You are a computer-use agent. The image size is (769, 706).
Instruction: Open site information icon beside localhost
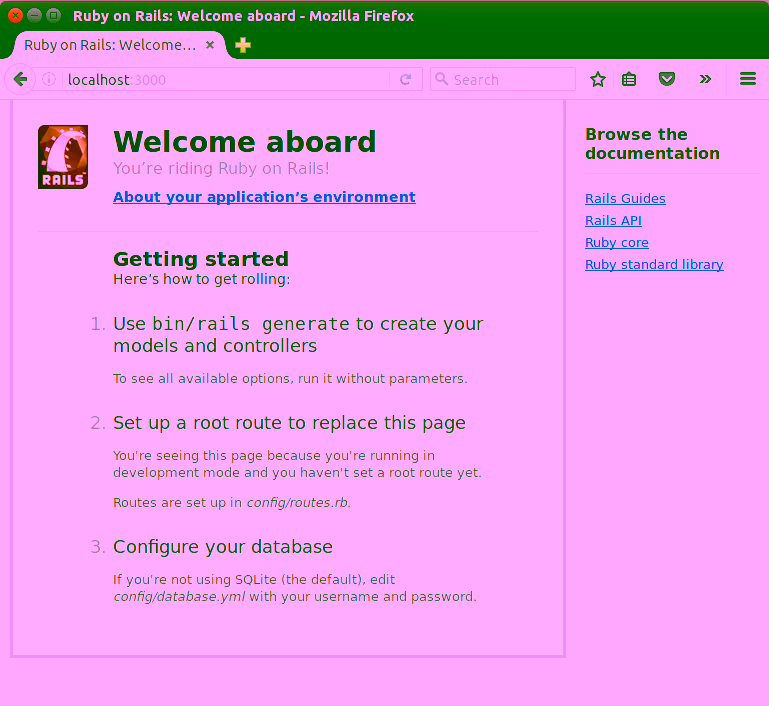tap(49, 79)
